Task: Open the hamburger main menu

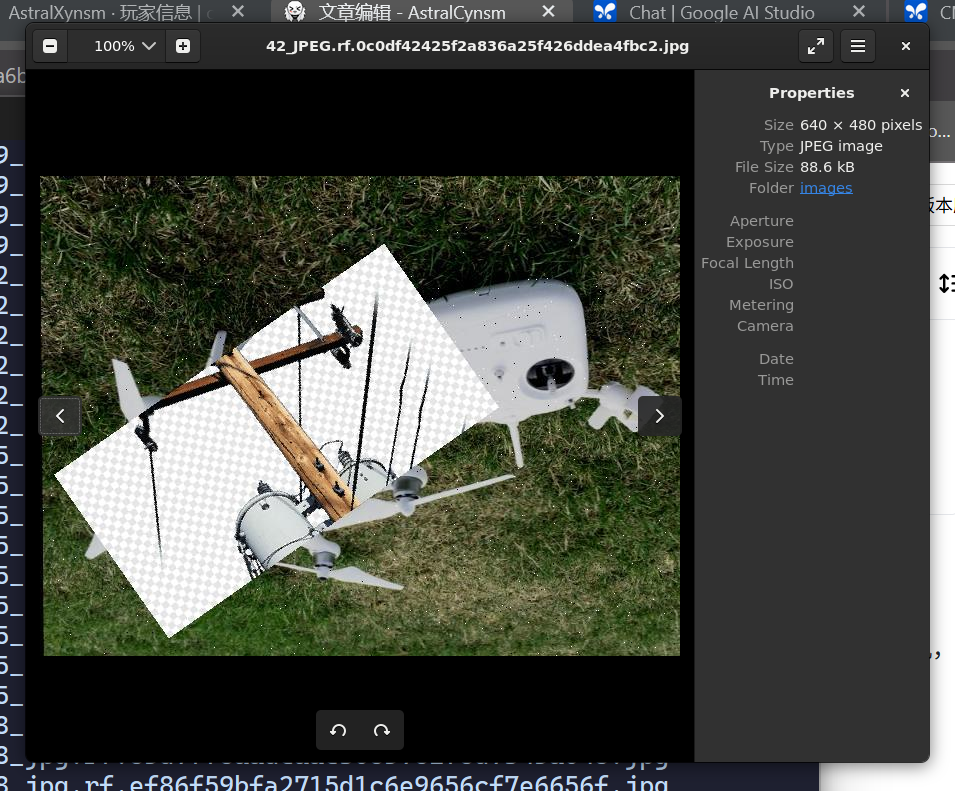Action: (x=857, y=47)
